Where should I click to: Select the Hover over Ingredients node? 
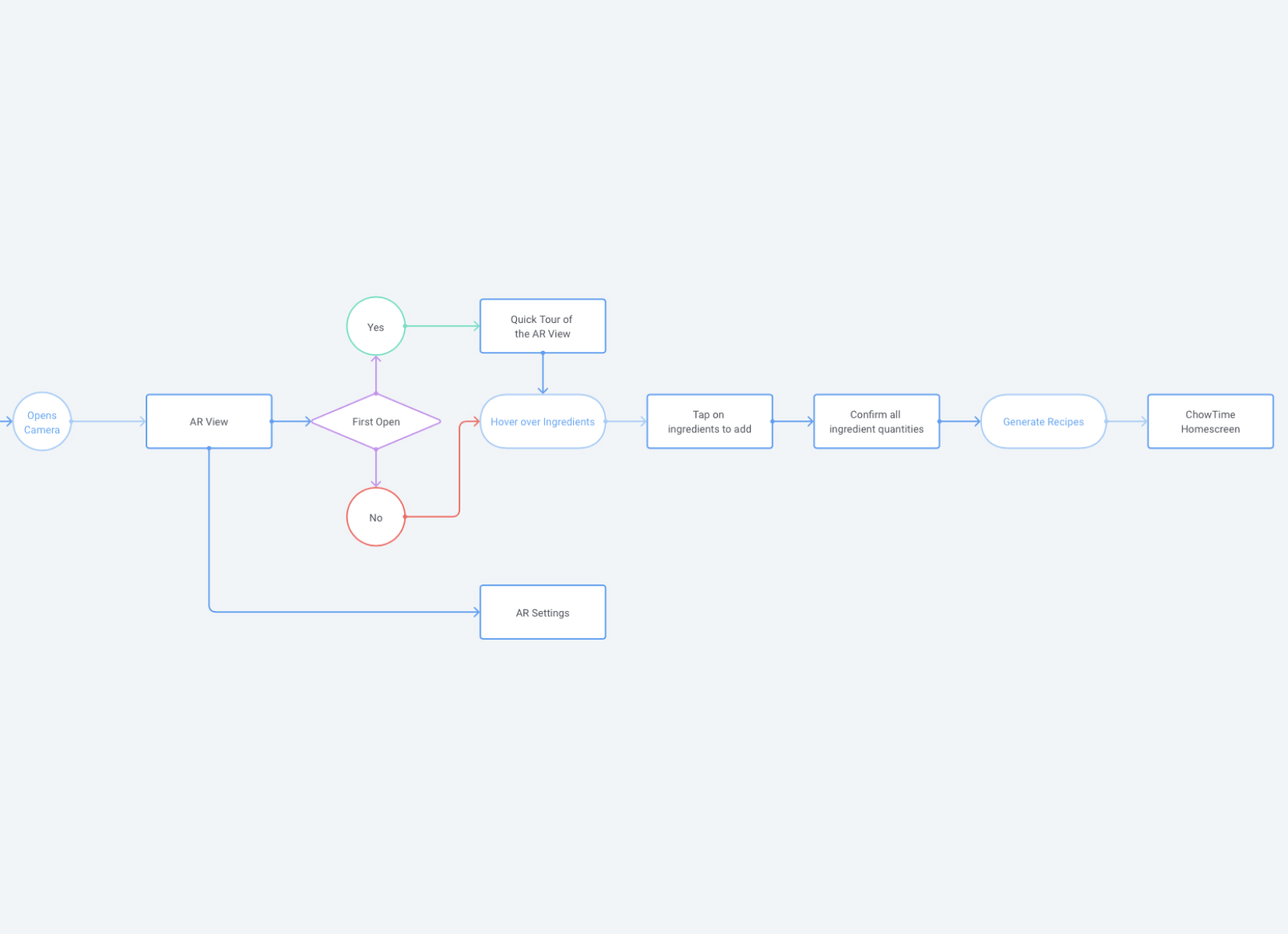pyautogui.click(x=542, y=421)
